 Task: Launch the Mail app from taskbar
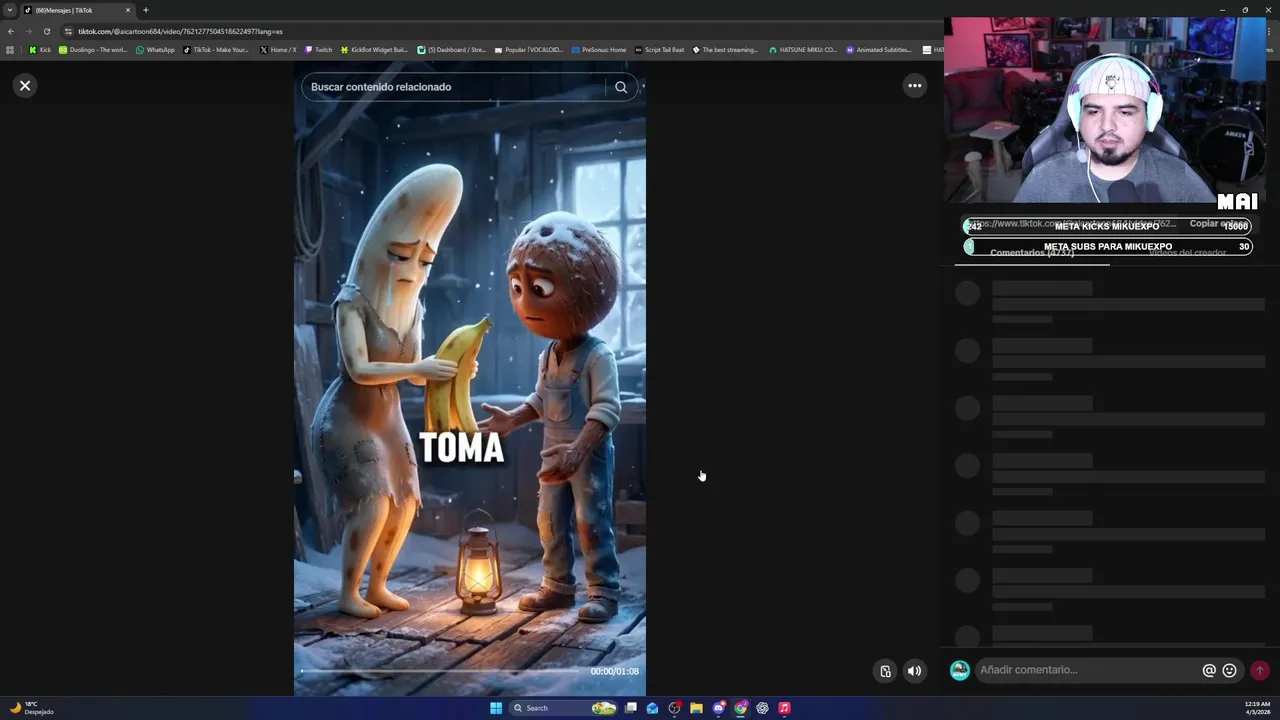click(x=653, y=708)
